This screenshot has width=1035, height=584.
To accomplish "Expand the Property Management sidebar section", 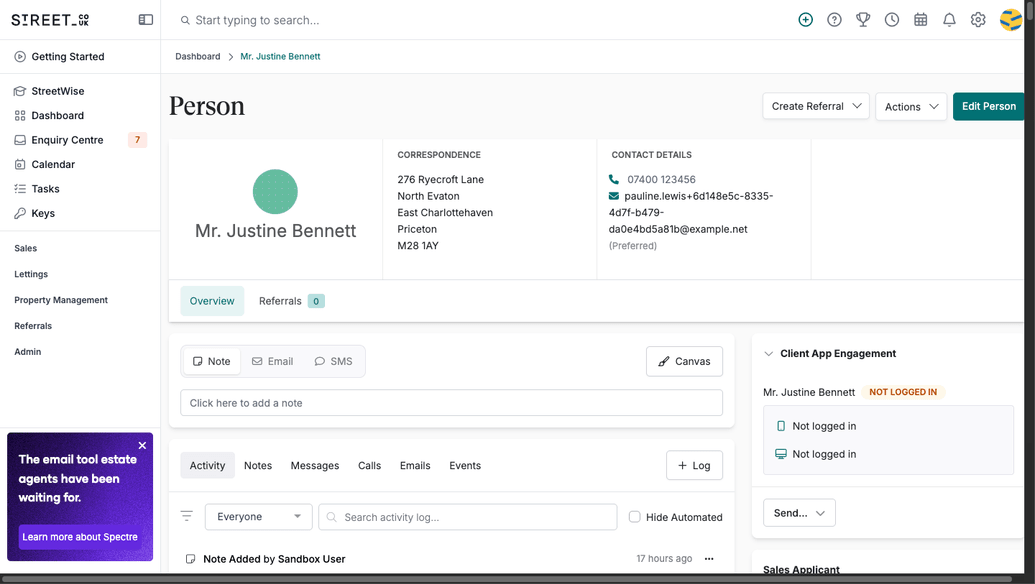I will pos(61,300).
